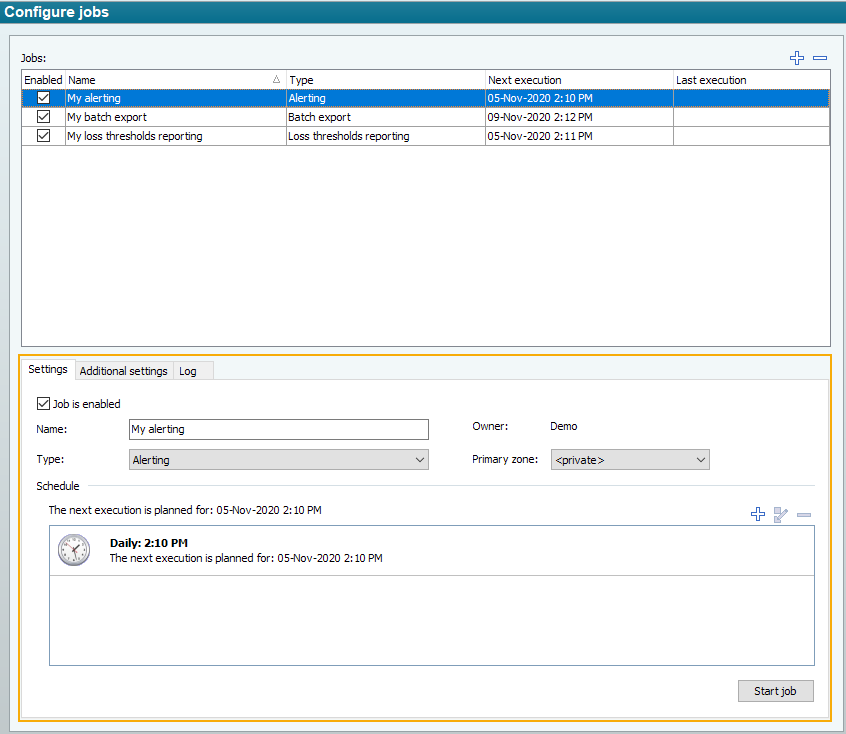The image size is (846, 734).
Task: Select the My batch export job row
Action: click(x=175, y=117)
